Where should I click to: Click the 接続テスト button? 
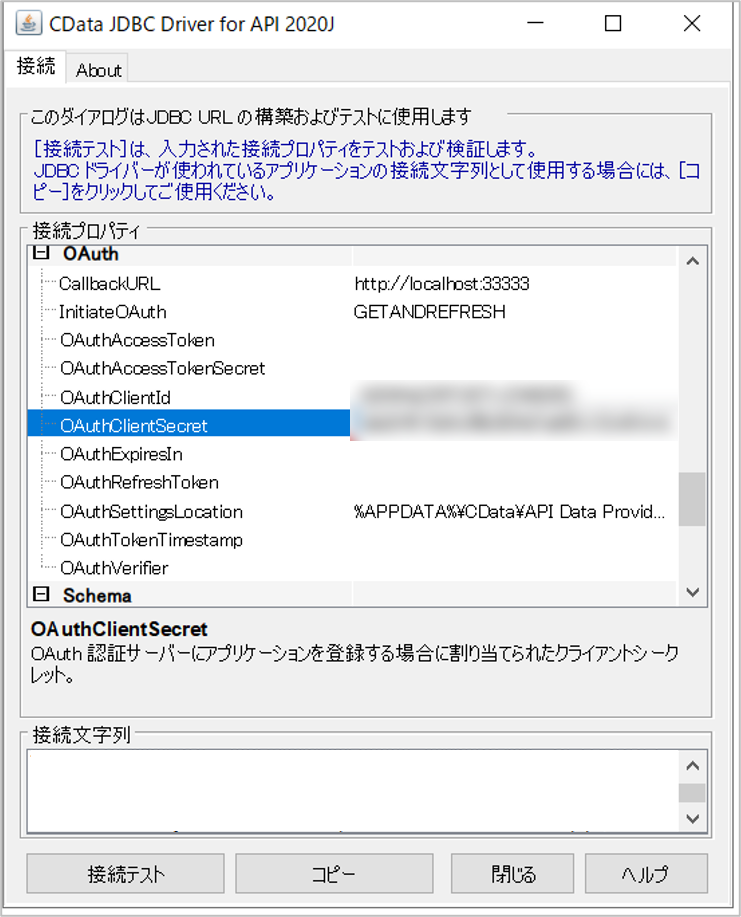tap(125, 874)
